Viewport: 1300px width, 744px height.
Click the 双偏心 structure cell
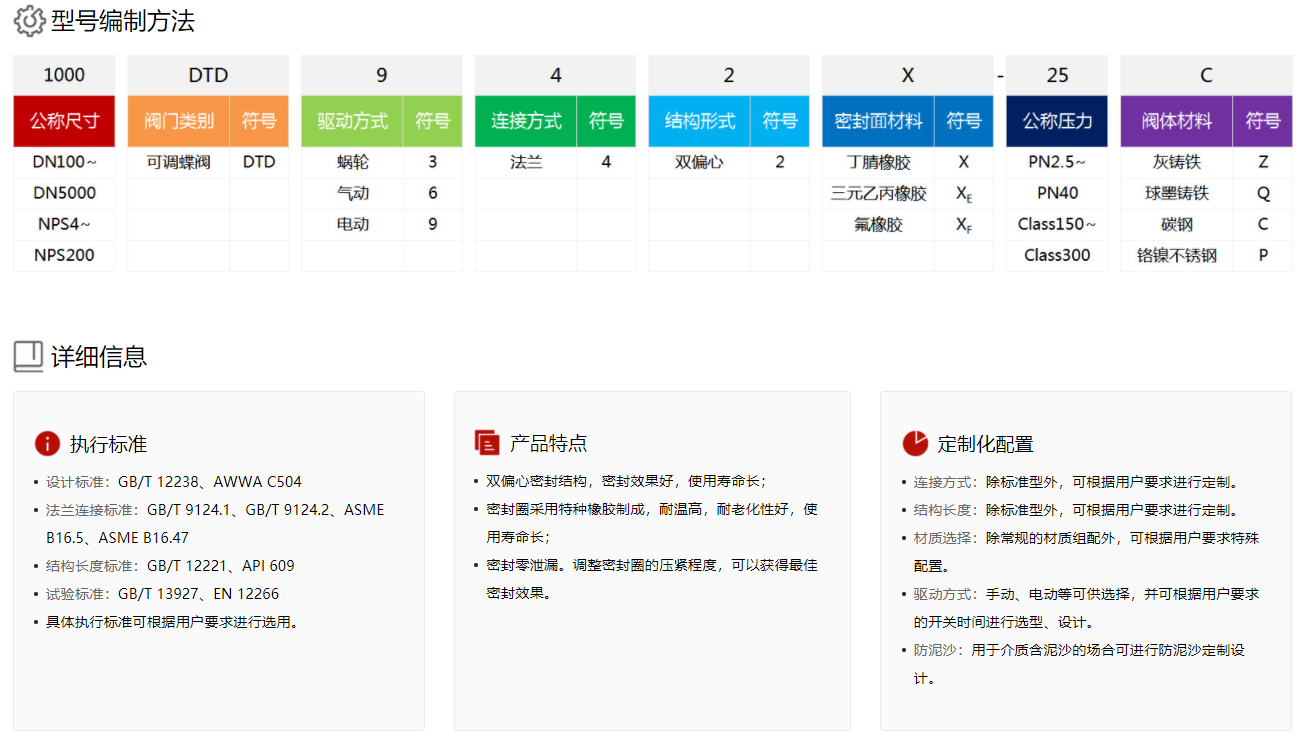[699, 162]
